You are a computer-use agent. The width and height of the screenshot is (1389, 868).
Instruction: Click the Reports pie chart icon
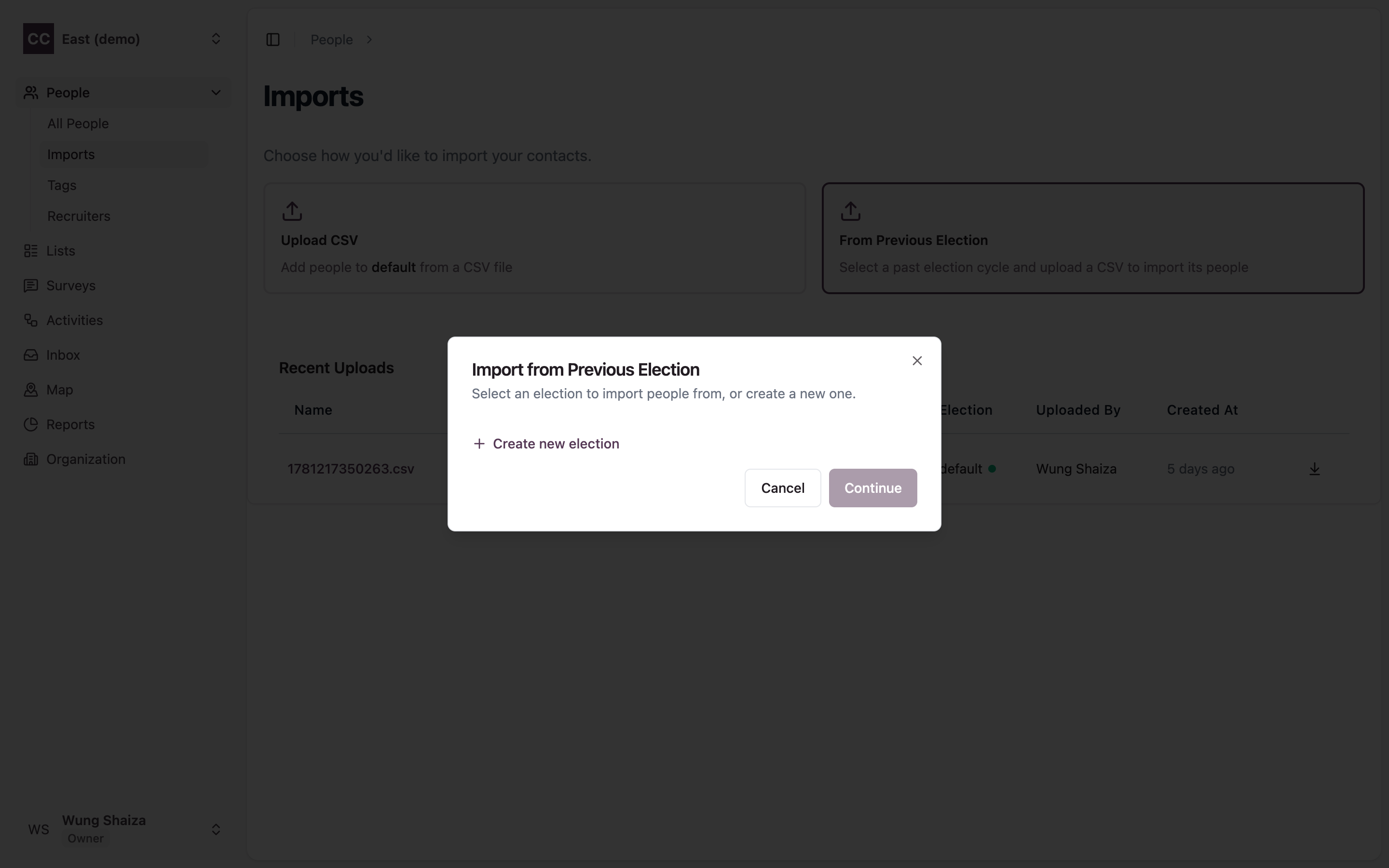pos(31,424)
